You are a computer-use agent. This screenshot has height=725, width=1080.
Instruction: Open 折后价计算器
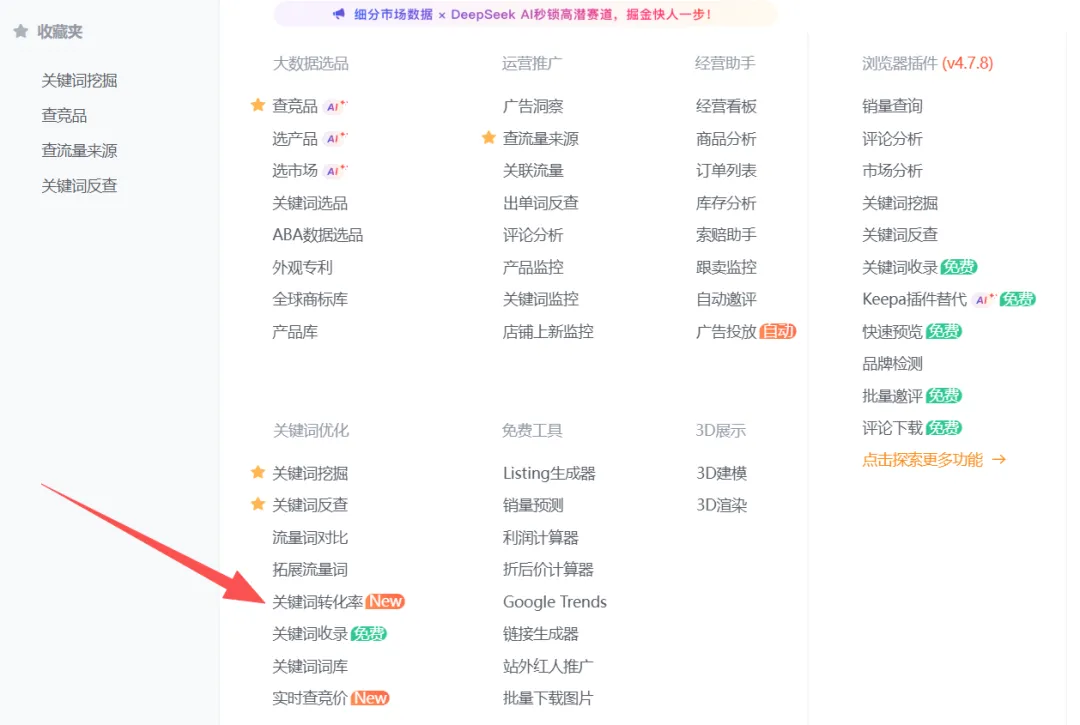pos(548,569)
